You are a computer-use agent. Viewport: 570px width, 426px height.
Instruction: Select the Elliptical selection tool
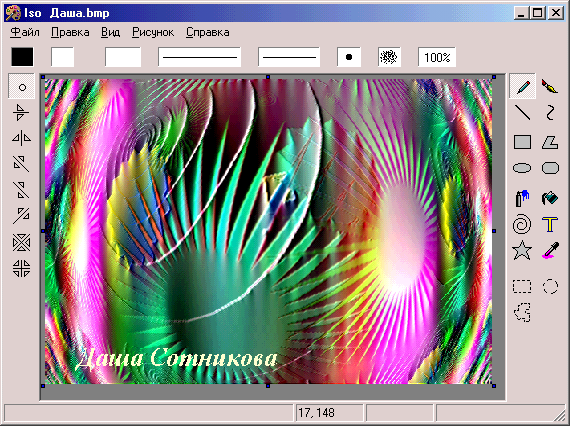coord(550,286)
